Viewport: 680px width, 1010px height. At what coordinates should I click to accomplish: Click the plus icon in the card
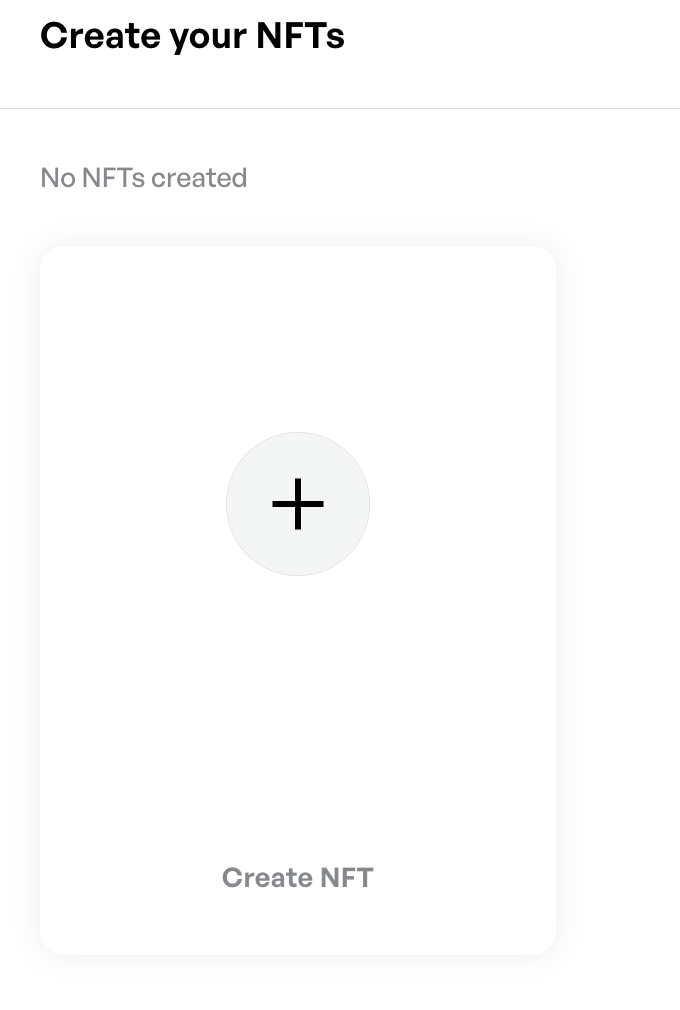[298, 504]
